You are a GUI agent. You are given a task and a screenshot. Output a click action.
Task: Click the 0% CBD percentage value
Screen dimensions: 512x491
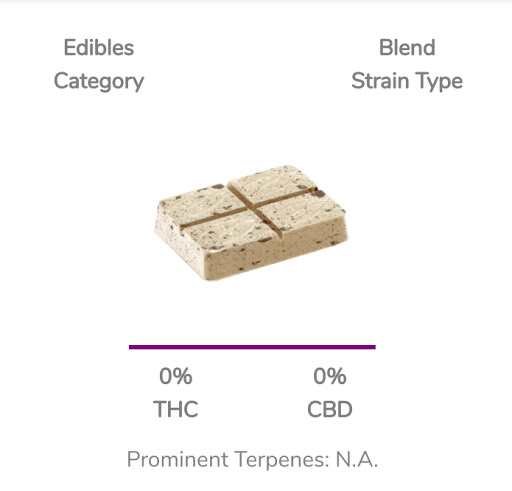coord(330,376)
